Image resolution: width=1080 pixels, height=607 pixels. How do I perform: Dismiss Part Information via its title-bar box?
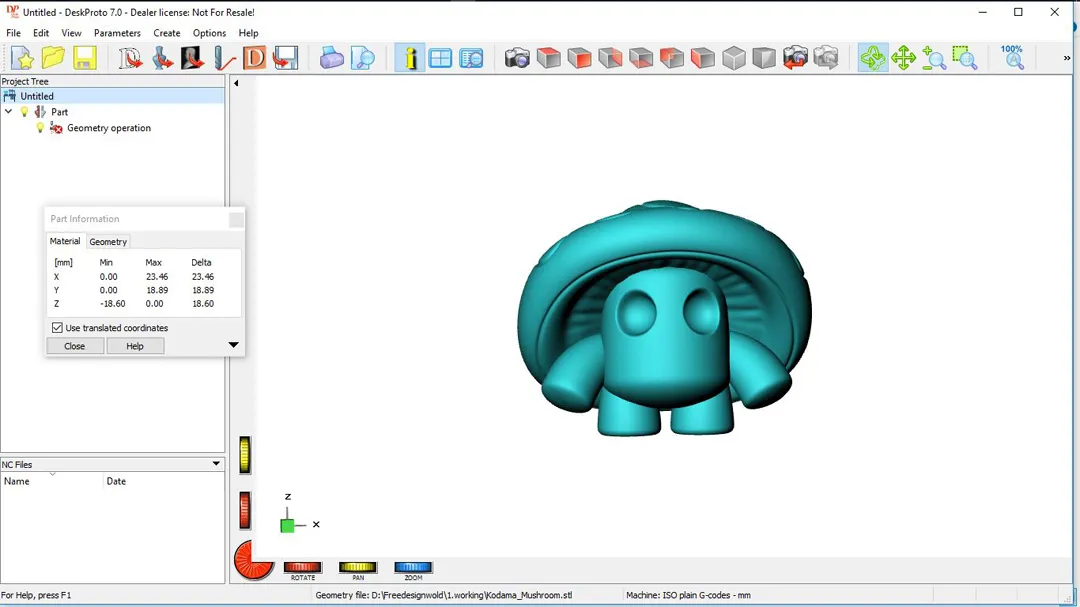(236, 219)
